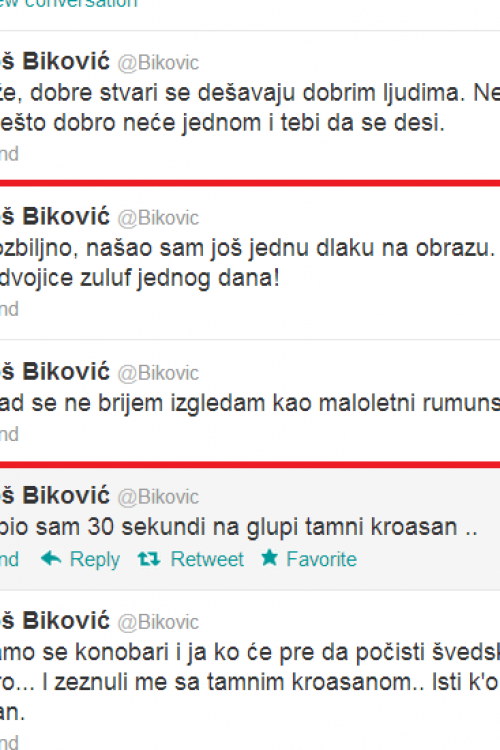500x750 pixels.
Task: Click the Favorite text label
Action: [322, 559]
